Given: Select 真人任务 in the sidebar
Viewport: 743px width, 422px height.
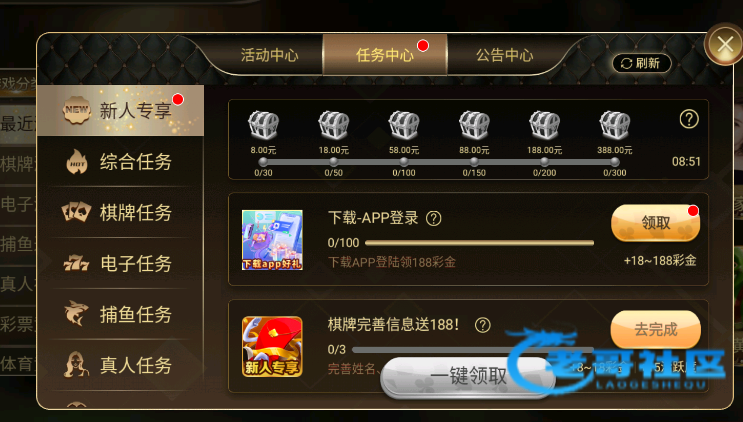Looking at the screenshot, I should [120, 365].
